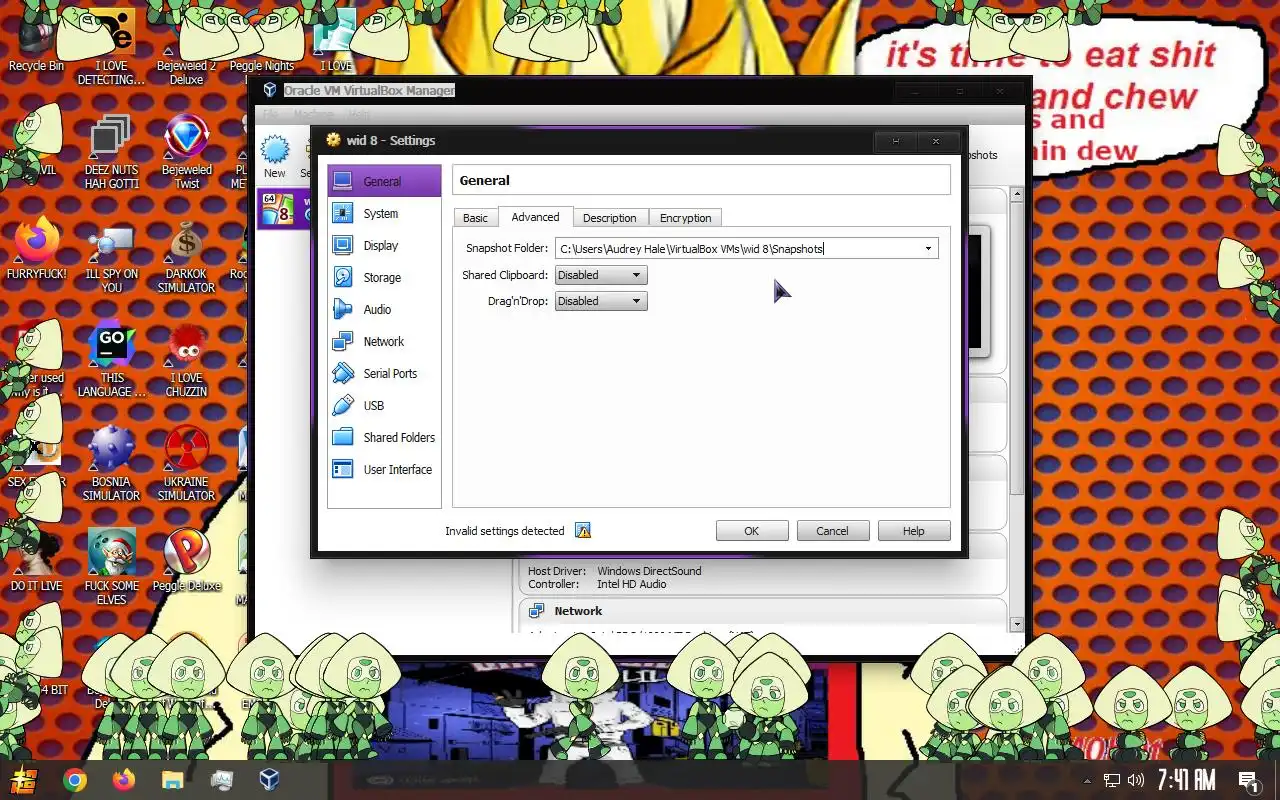Click the VirtualBox taskbar icon
The height and width of the screenshot is (800, 1280).
click(x=269, y=780)
